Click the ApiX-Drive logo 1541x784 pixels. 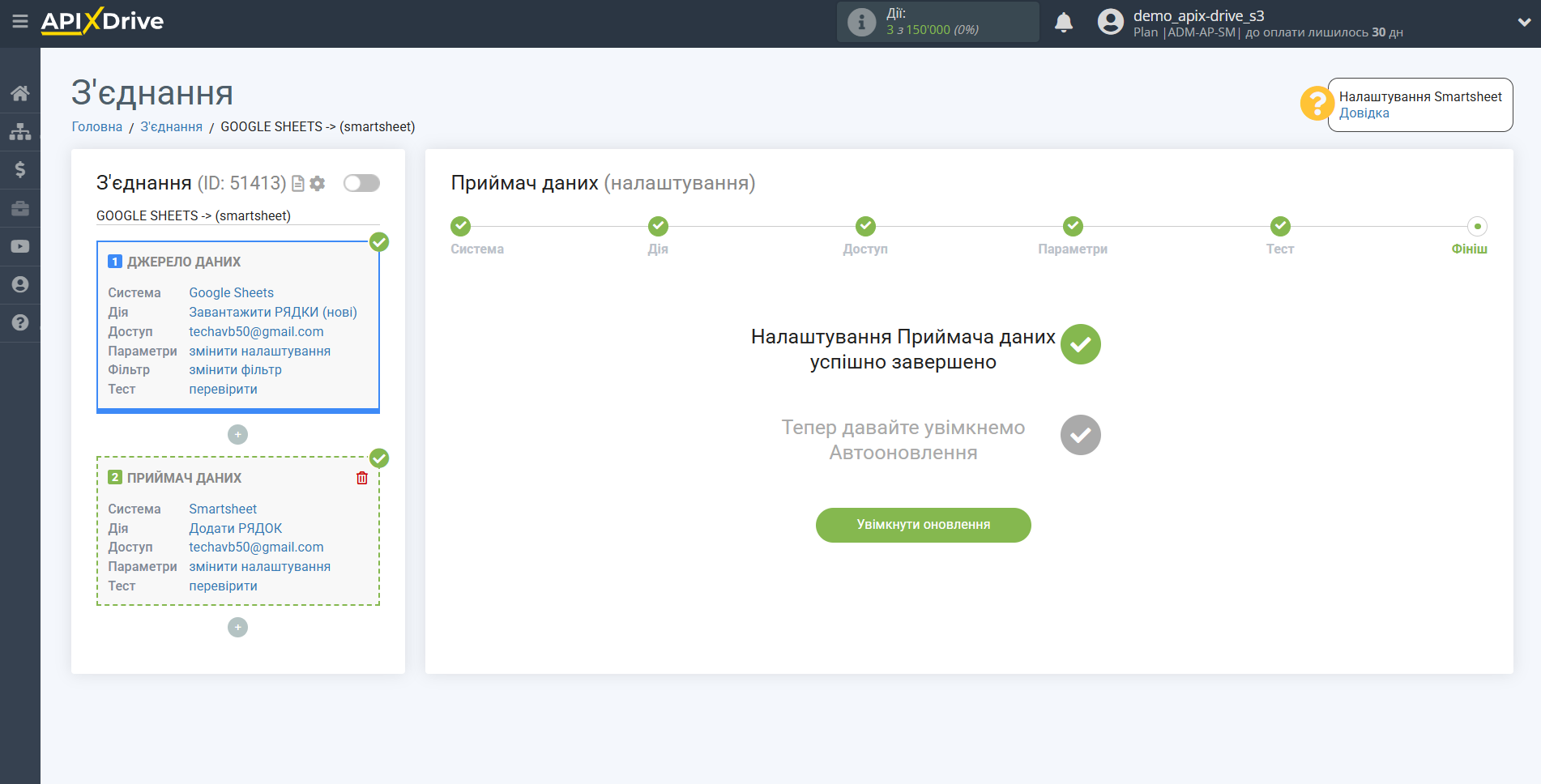click(102, 21)
